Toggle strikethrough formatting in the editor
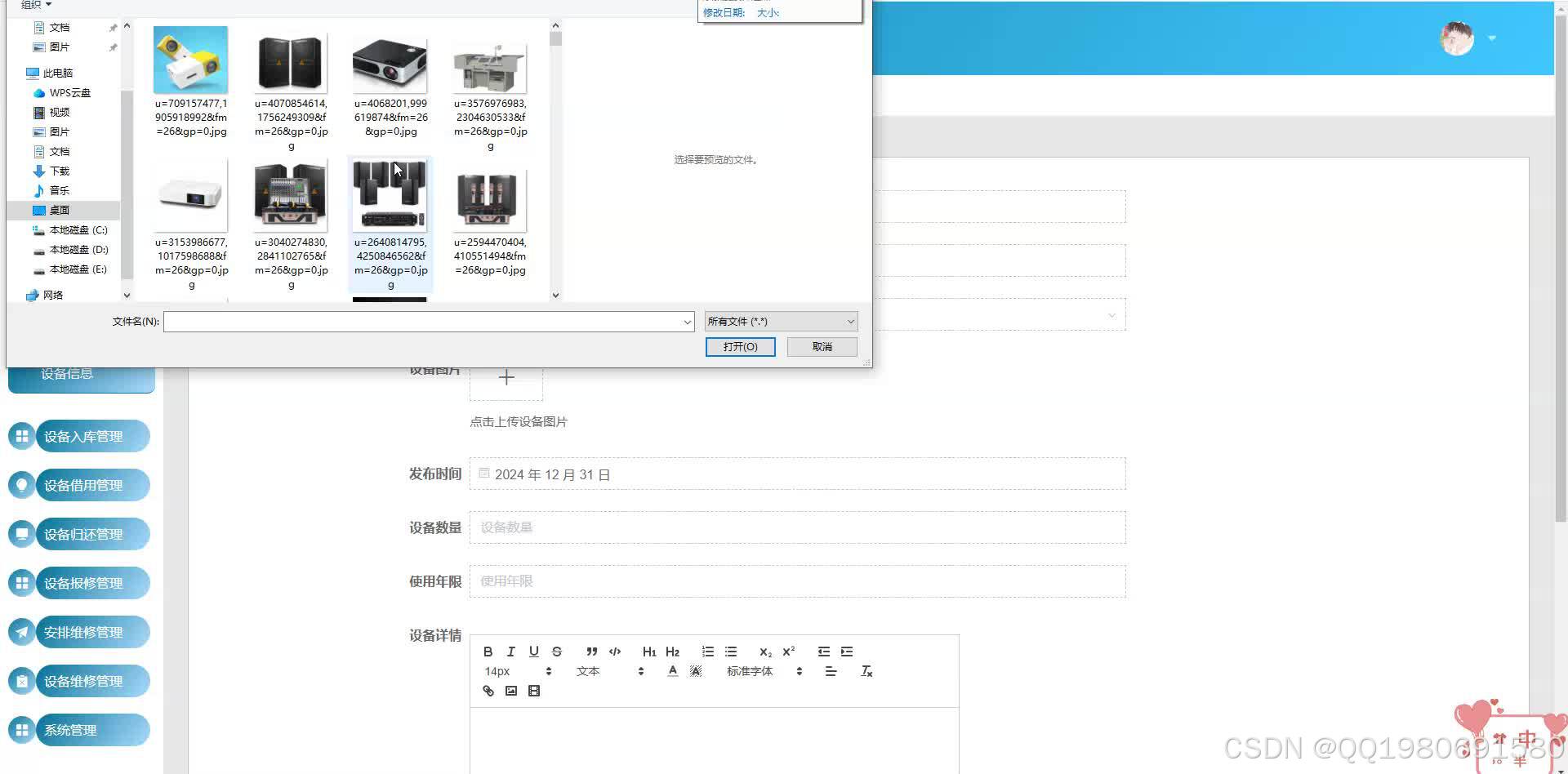Viewport: 1568px width, 774px height. [556, 652]
